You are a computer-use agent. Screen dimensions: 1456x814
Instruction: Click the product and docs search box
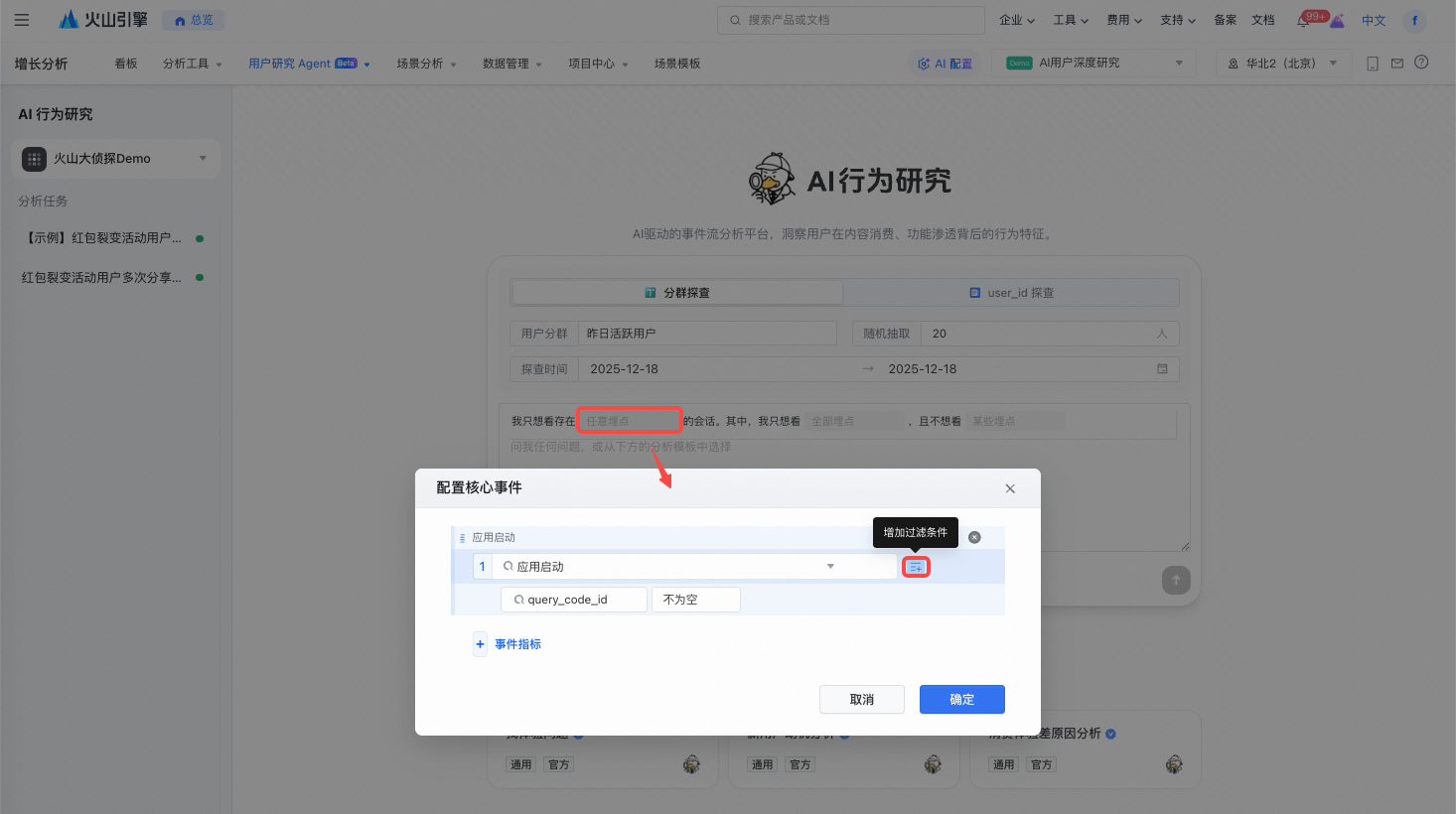point(851,20)
